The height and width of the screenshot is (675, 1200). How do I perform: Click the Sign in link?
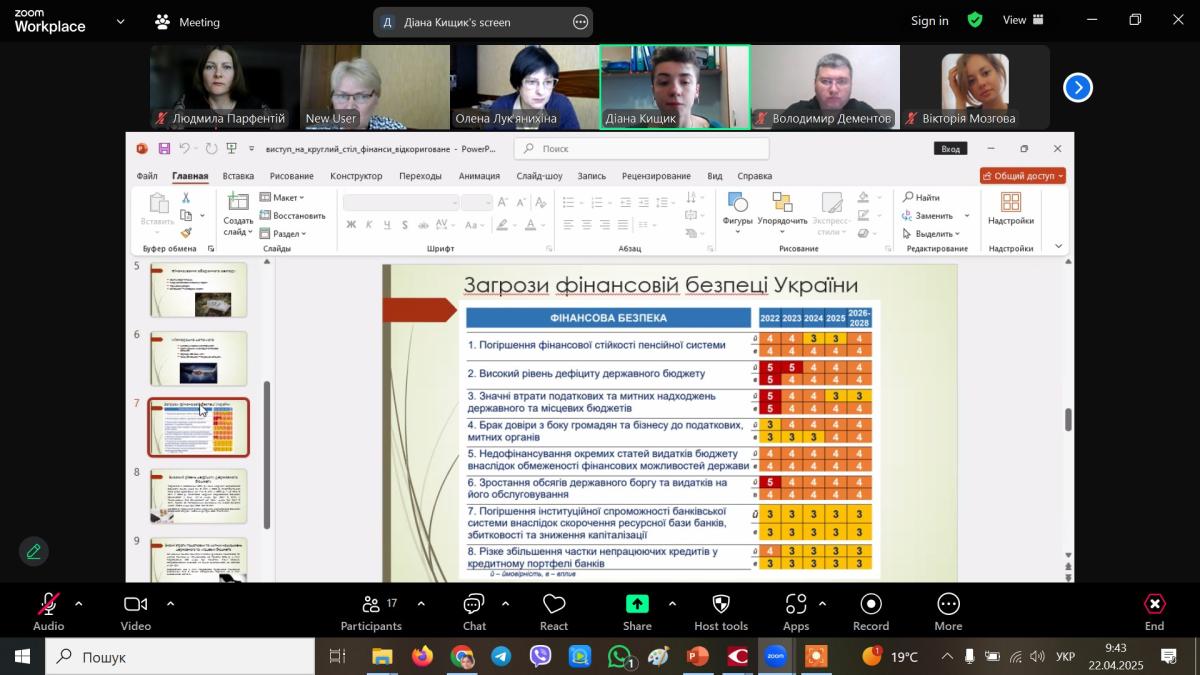tap(929, 21)
